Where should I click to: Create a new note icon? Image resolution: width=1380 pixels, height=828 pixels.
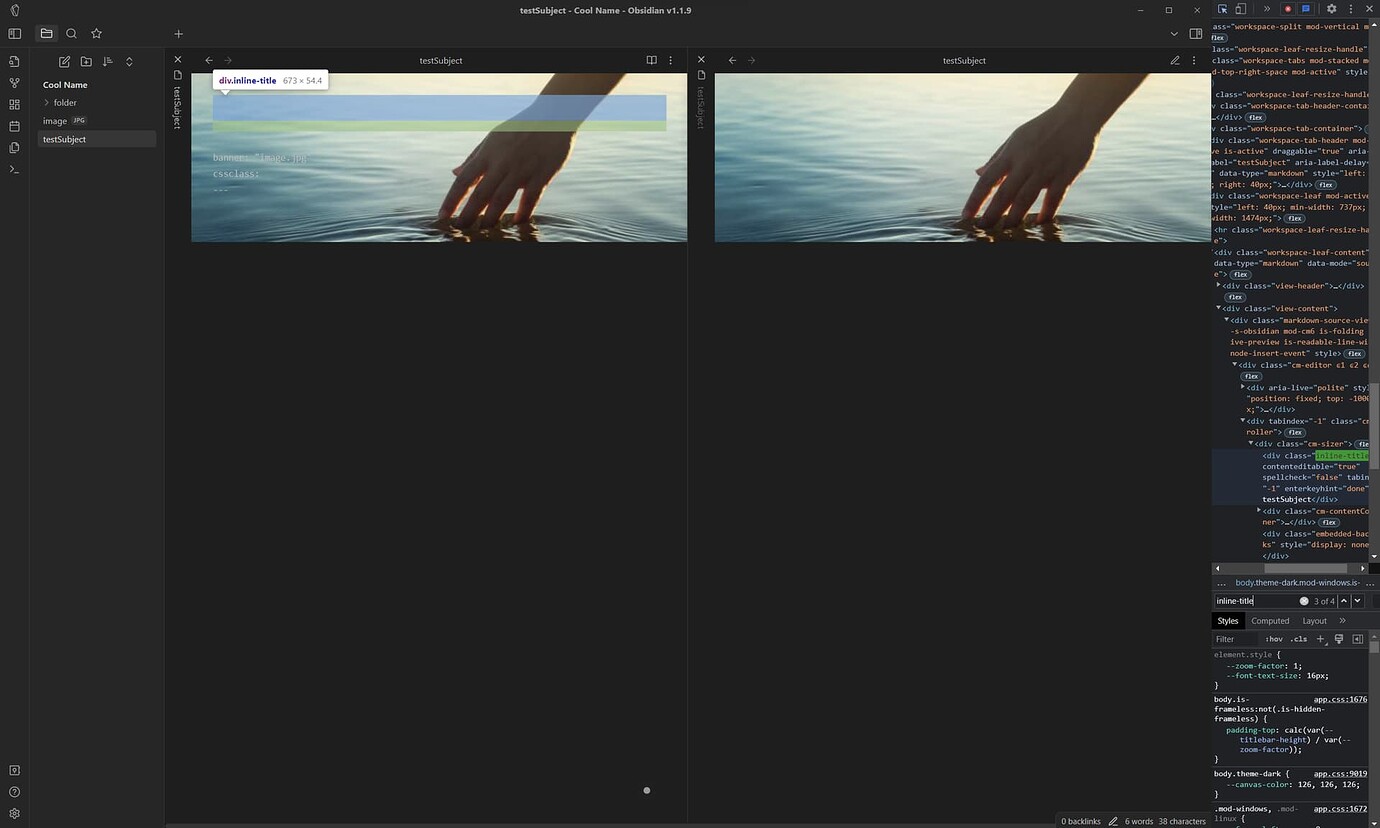[x=64, y=62]
